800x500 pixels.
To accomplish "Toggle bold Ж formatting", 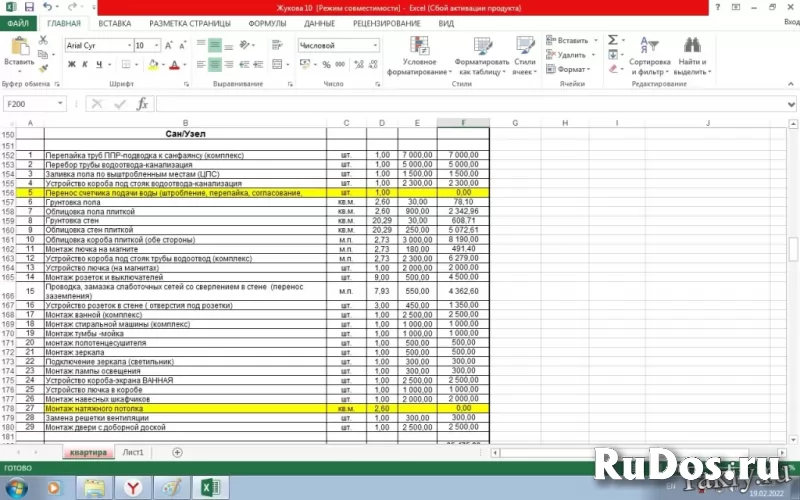I will click(71, 65).
